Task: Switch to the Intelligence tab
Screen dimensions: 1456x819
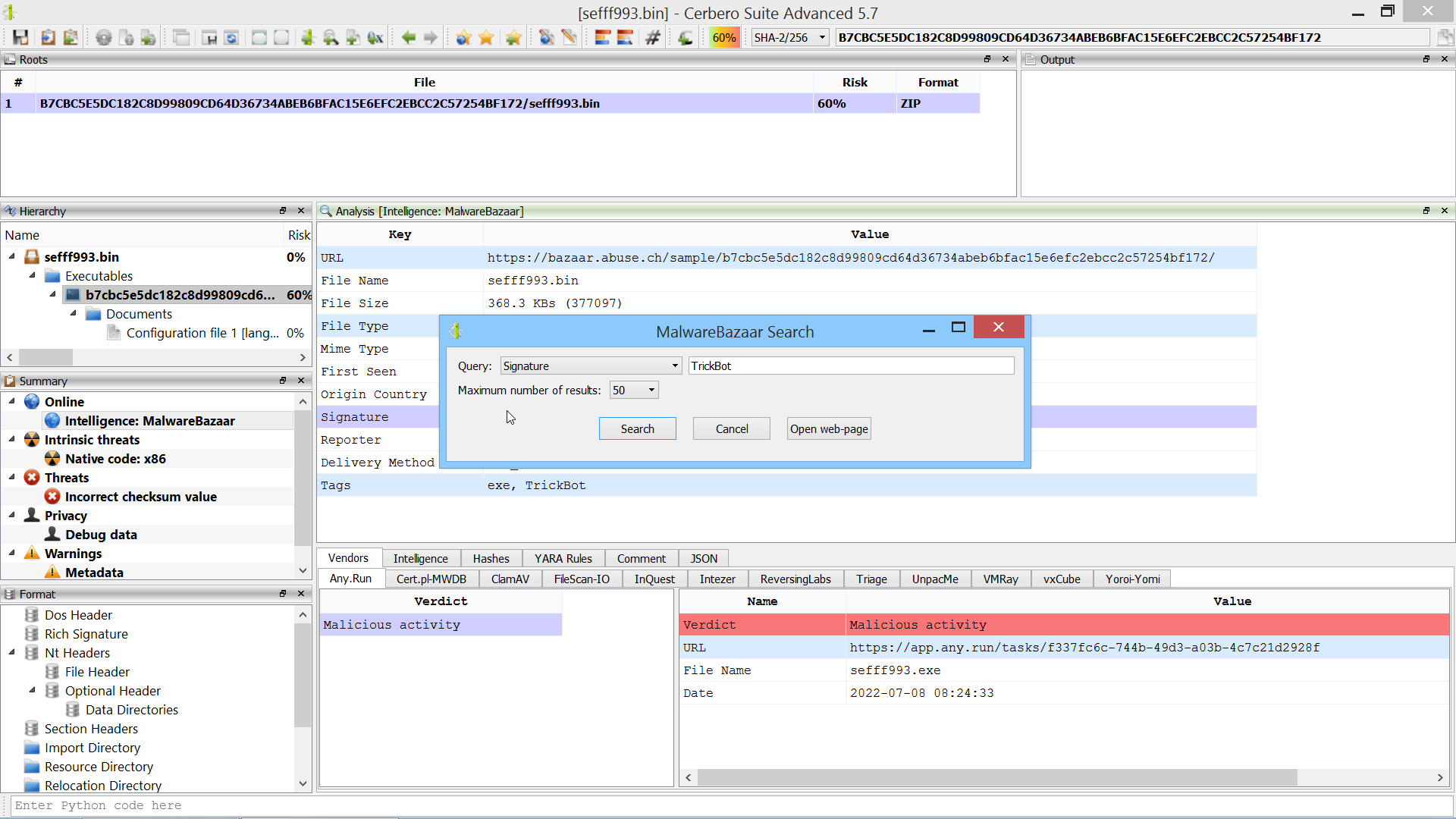Action: coord(420,558)
